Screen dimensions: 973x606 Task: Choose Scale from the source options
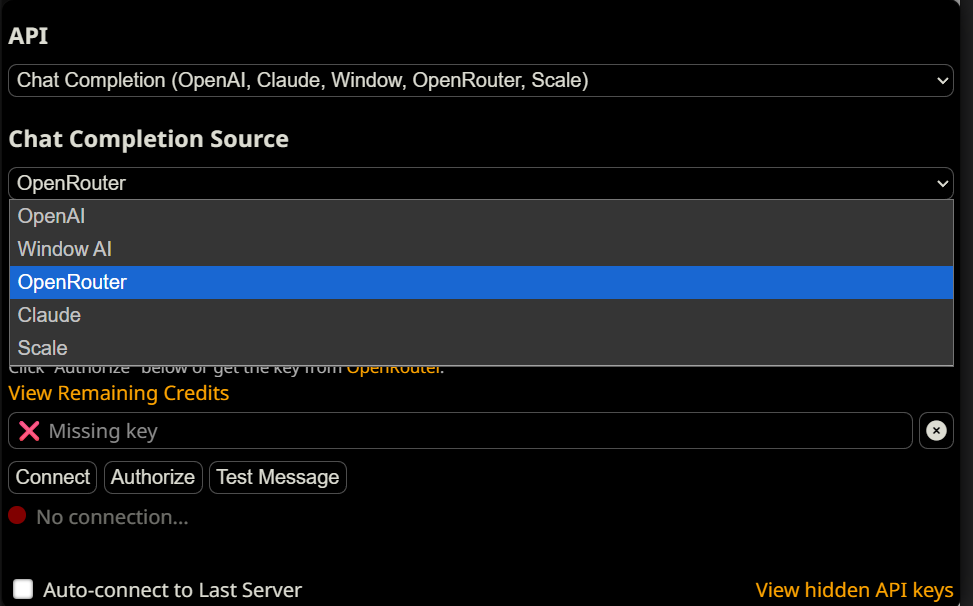click(481, 348)
